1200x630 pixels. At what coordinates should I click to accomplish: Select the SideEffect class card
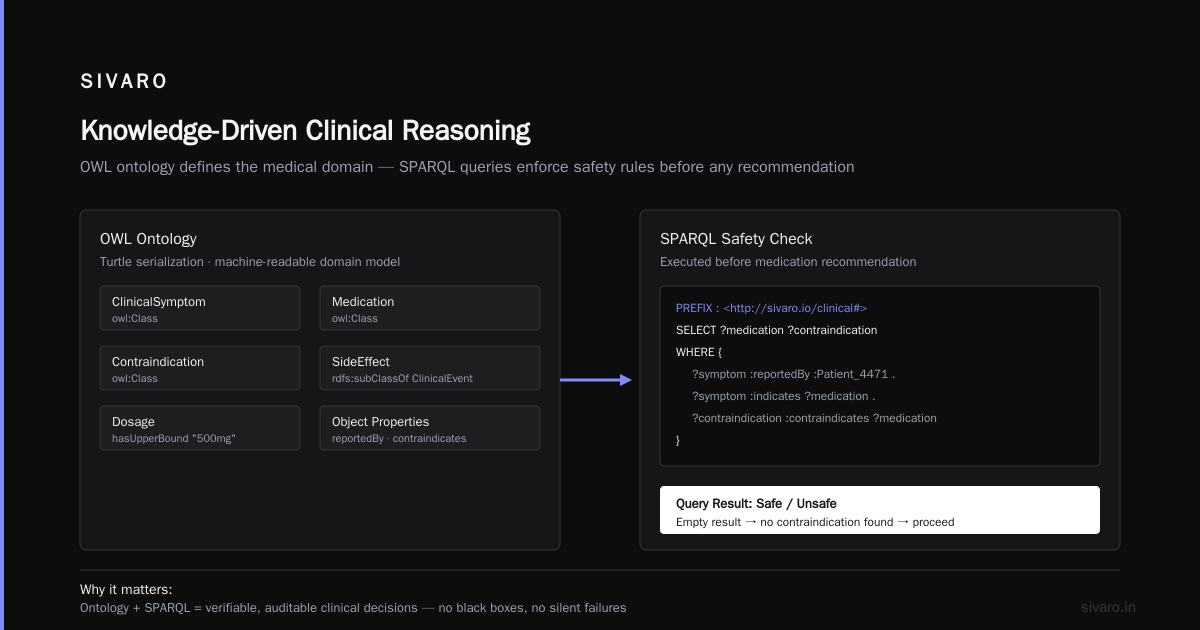[x=430, y=368]
